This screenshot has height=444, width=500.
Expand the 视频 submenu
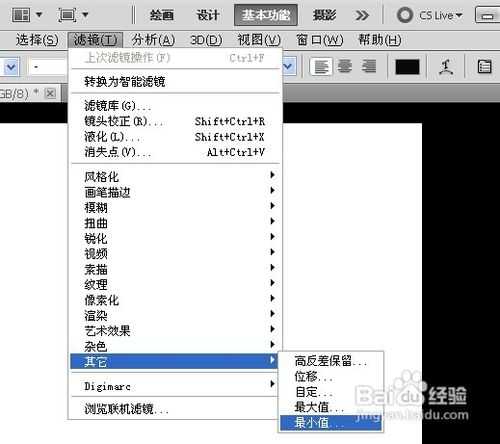click(176, 253)
